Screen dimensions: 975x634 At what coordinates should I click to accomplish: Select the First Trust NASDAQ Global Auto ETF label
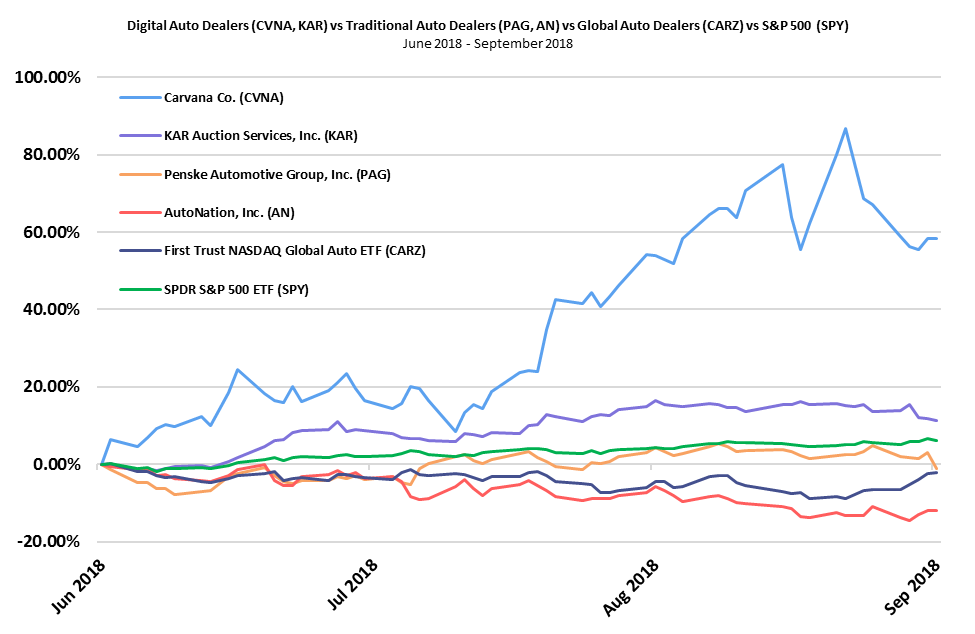click(x=295, y=250)
